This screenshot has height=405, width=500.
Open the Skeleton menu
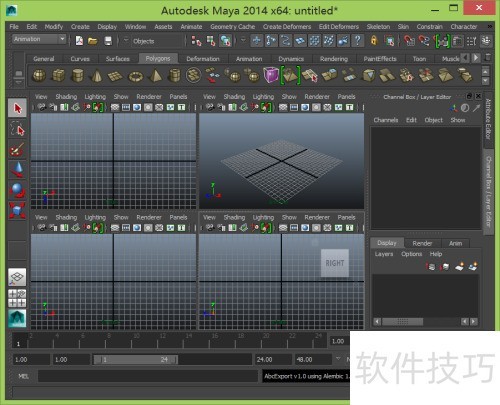[378, 27]
